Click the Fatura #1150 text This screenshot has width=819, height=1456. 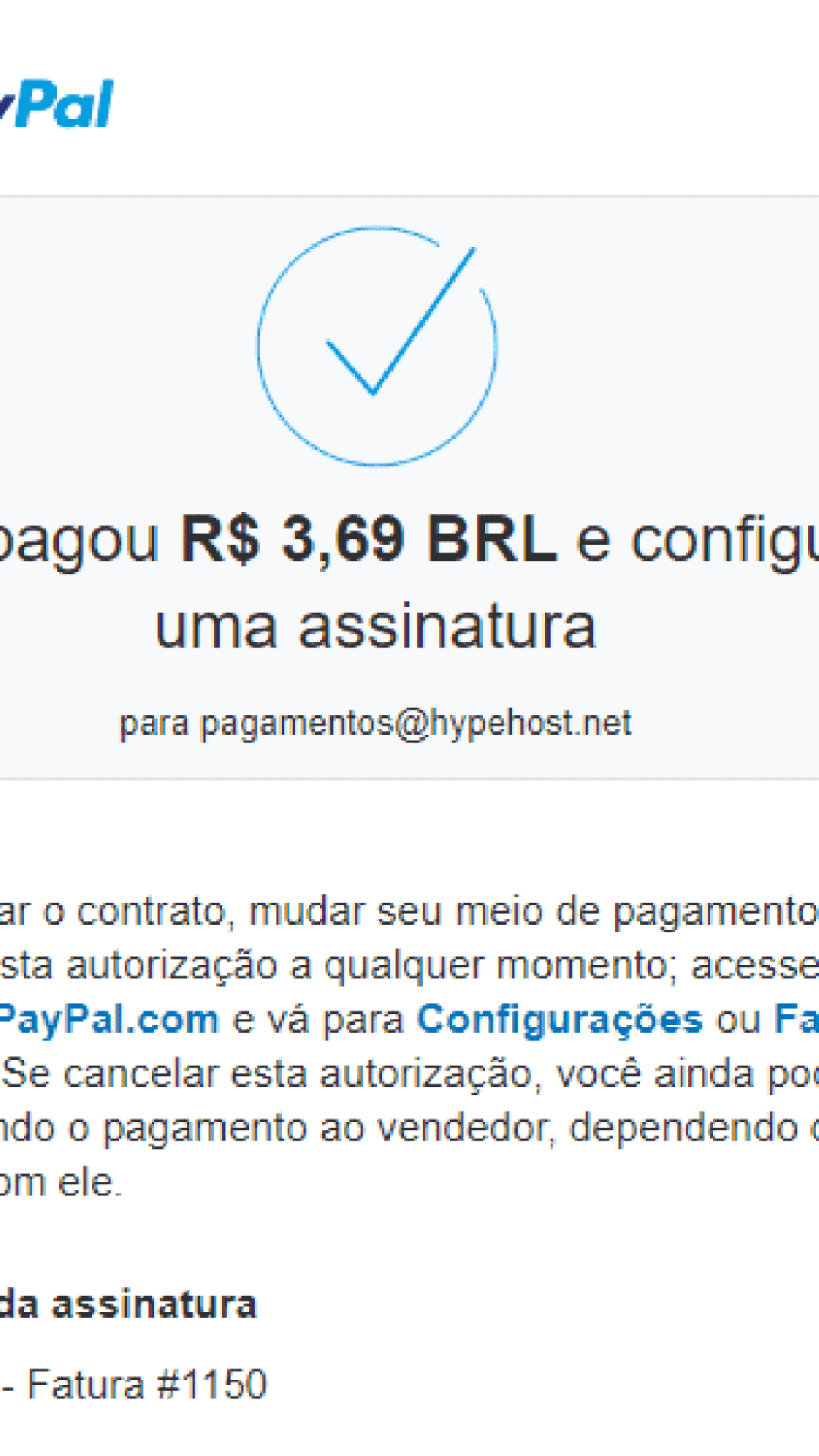coord(146,1385)
